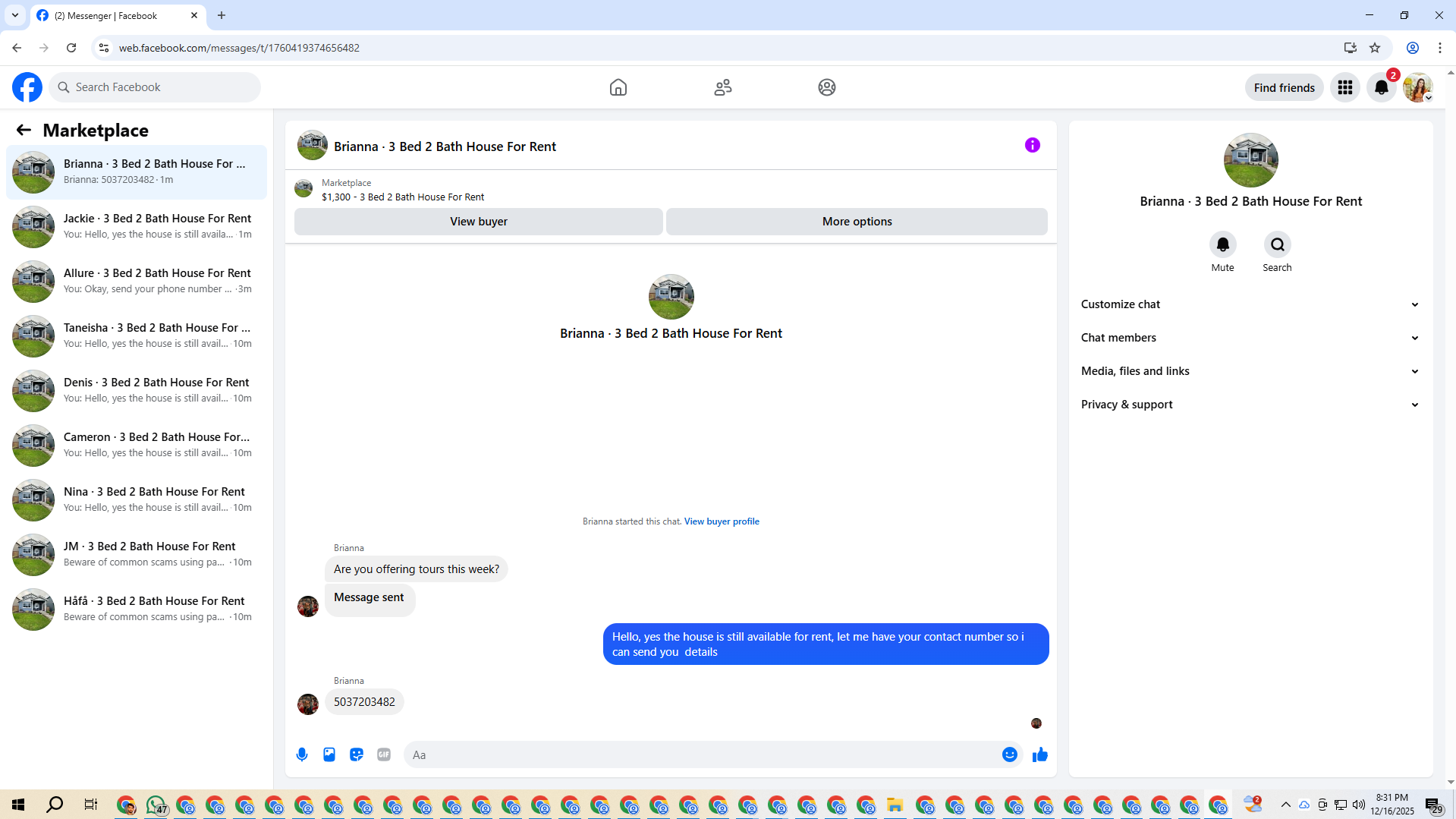1456x819 pixels.
Task: Open a new browser tab
Action: click(x=222, y=15)
